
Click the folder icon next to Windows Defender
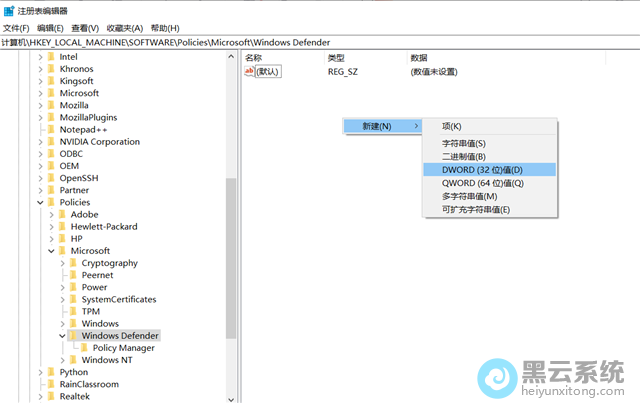[x=72, y=336]
